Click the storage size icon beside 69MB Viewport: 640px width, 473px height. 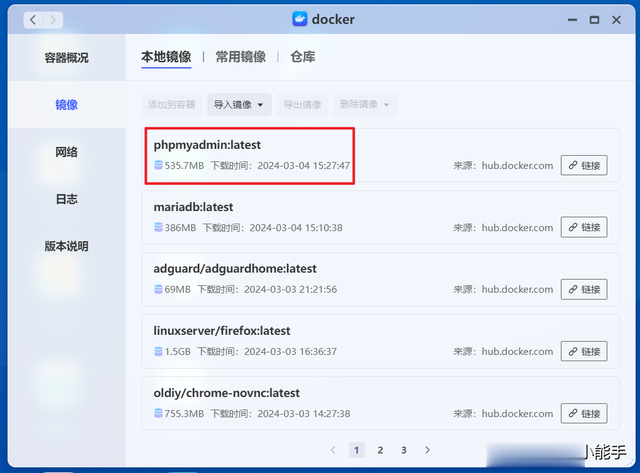[158, 289]
